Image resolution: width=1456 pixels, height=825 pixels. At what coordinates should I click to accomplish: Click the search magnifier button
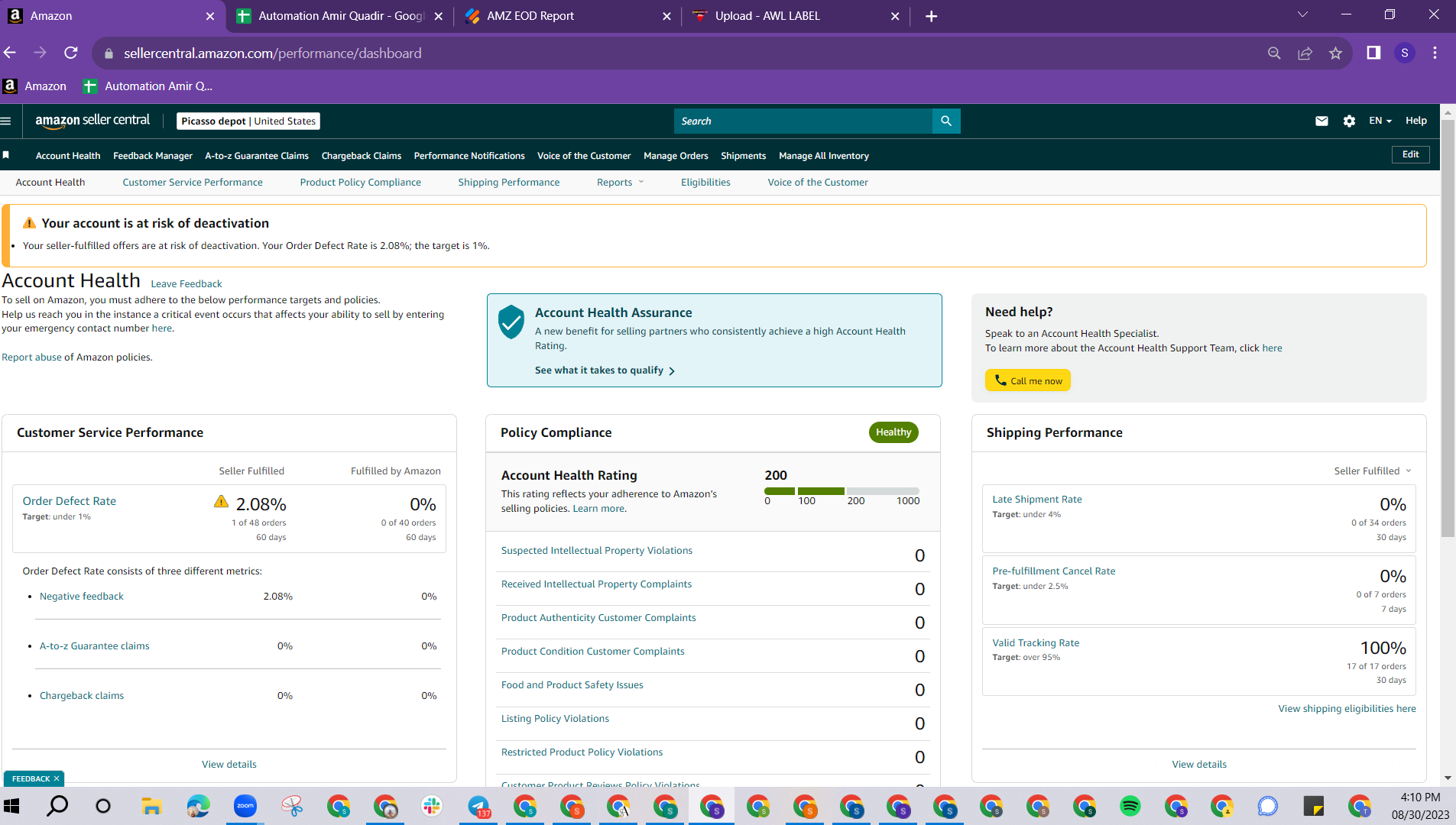pos(946,121)
